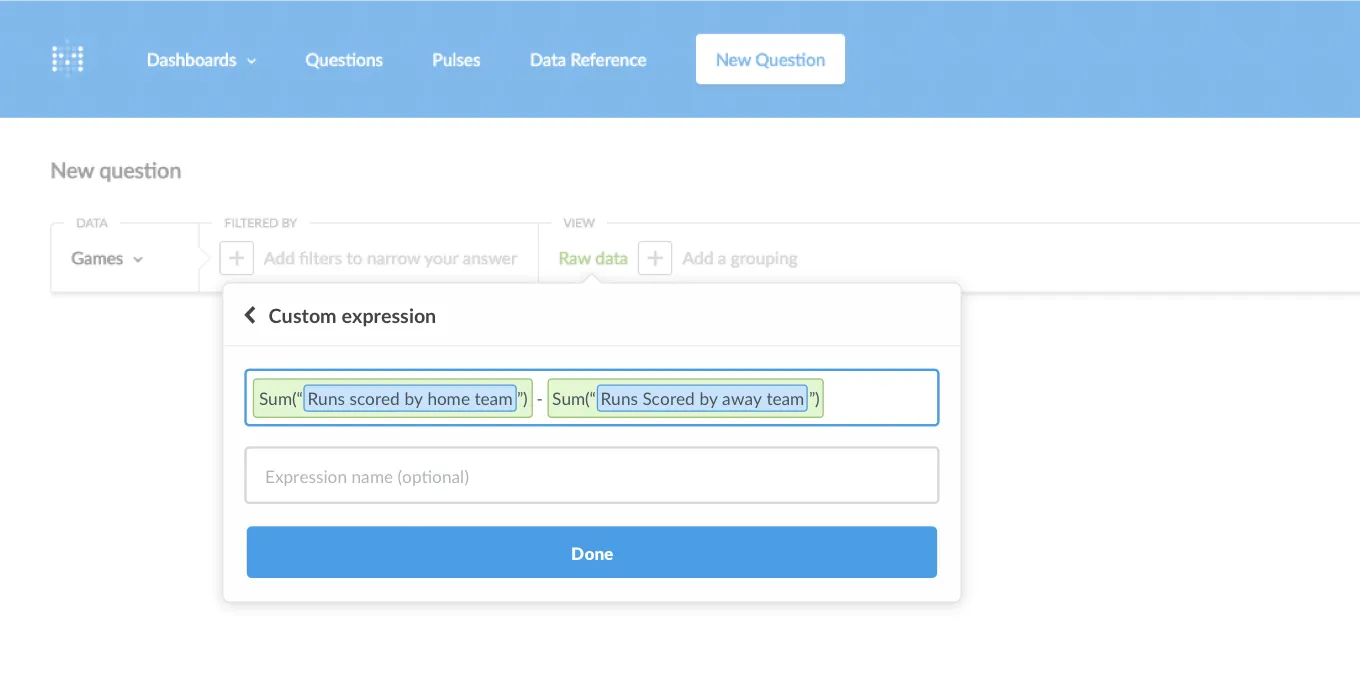Click the minus operator between the Sum expressions
This screenshot has height=700, width=1360.
tap(540, 399)
